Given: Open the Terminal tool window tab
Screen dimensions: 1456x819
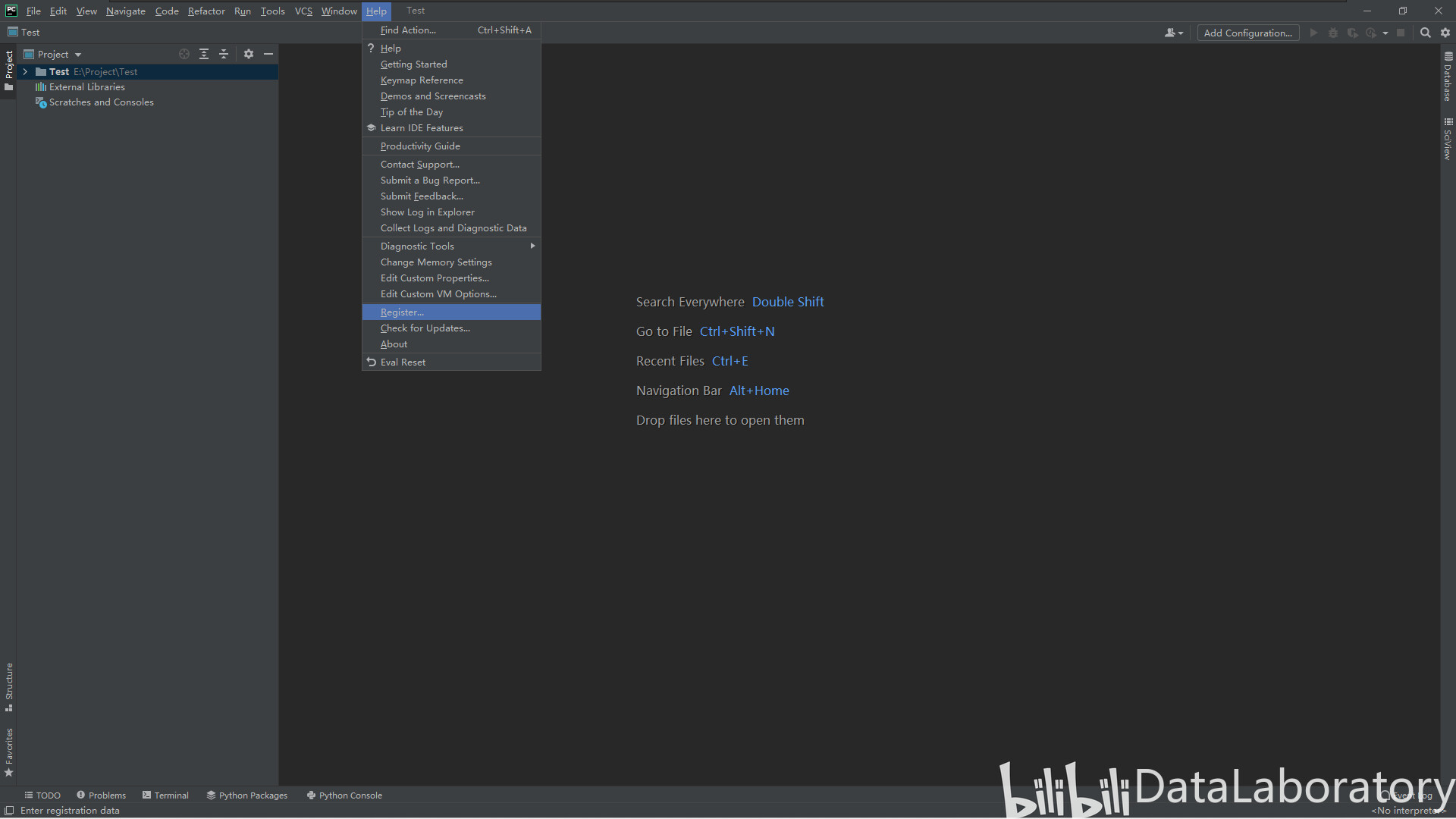Looking at the screenshot, I should (165, 795).
